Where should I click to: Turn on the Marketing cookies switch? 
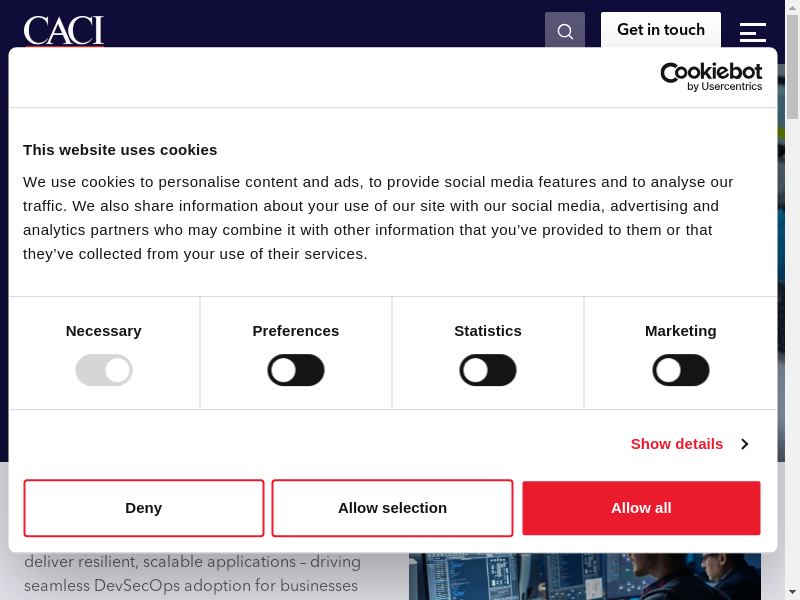pos(681,371)
